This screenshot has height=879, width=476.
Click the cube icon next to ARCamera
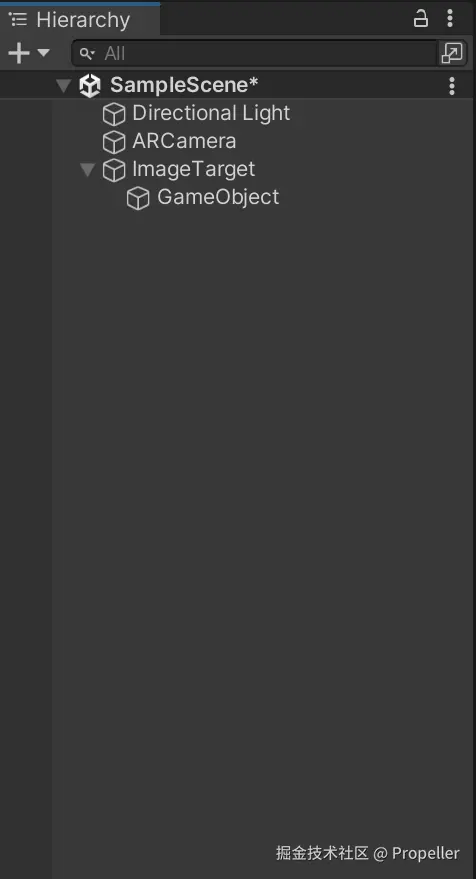pyautogui.click(x=114, y=142)
